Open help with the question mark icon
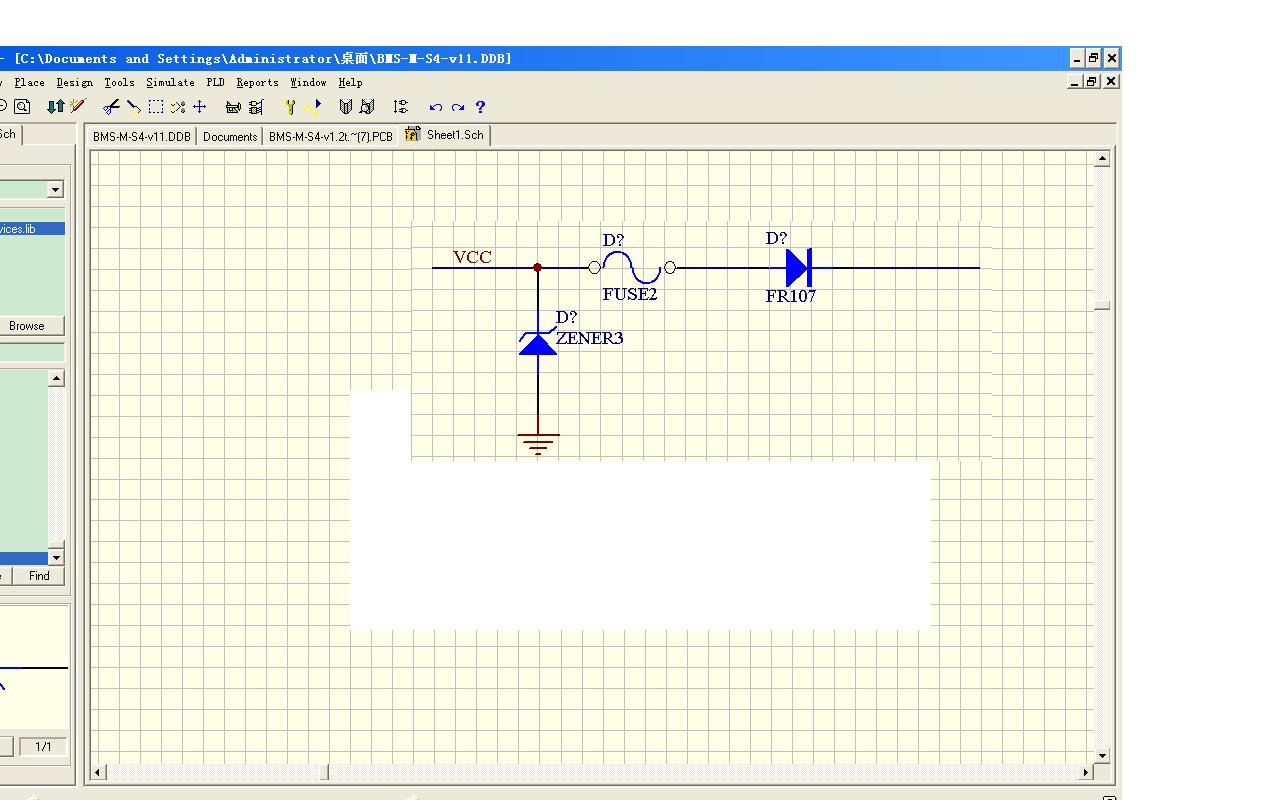 pyautogui.click(x=480, y=107)
